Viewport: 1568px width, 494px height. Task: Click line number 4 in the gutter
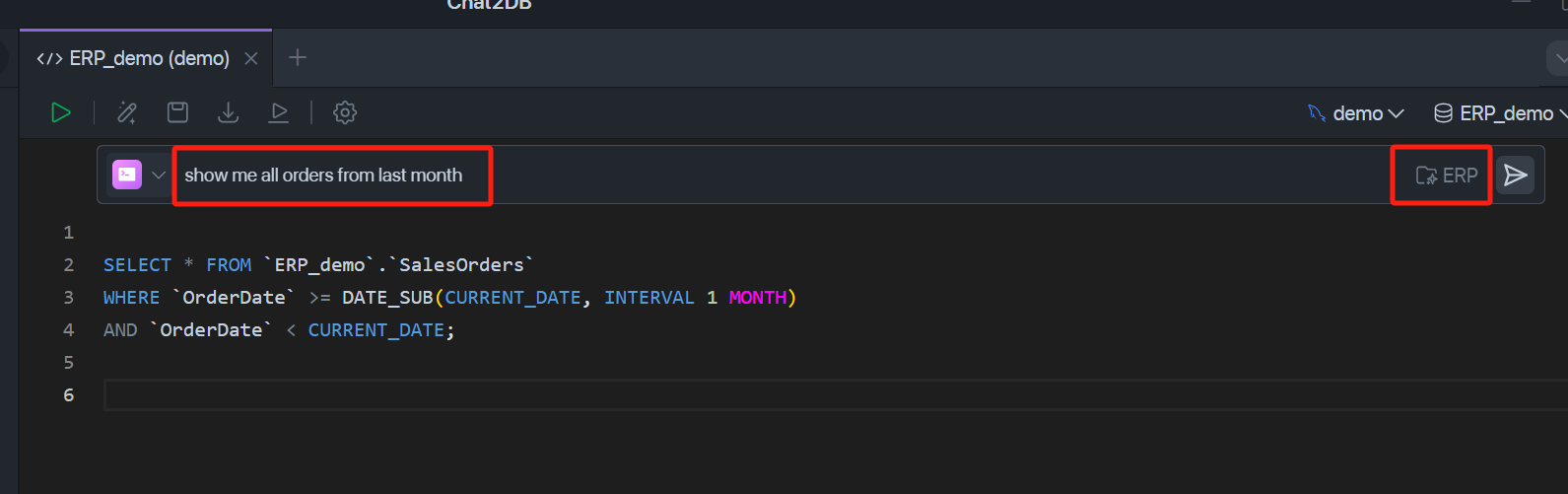68,329
